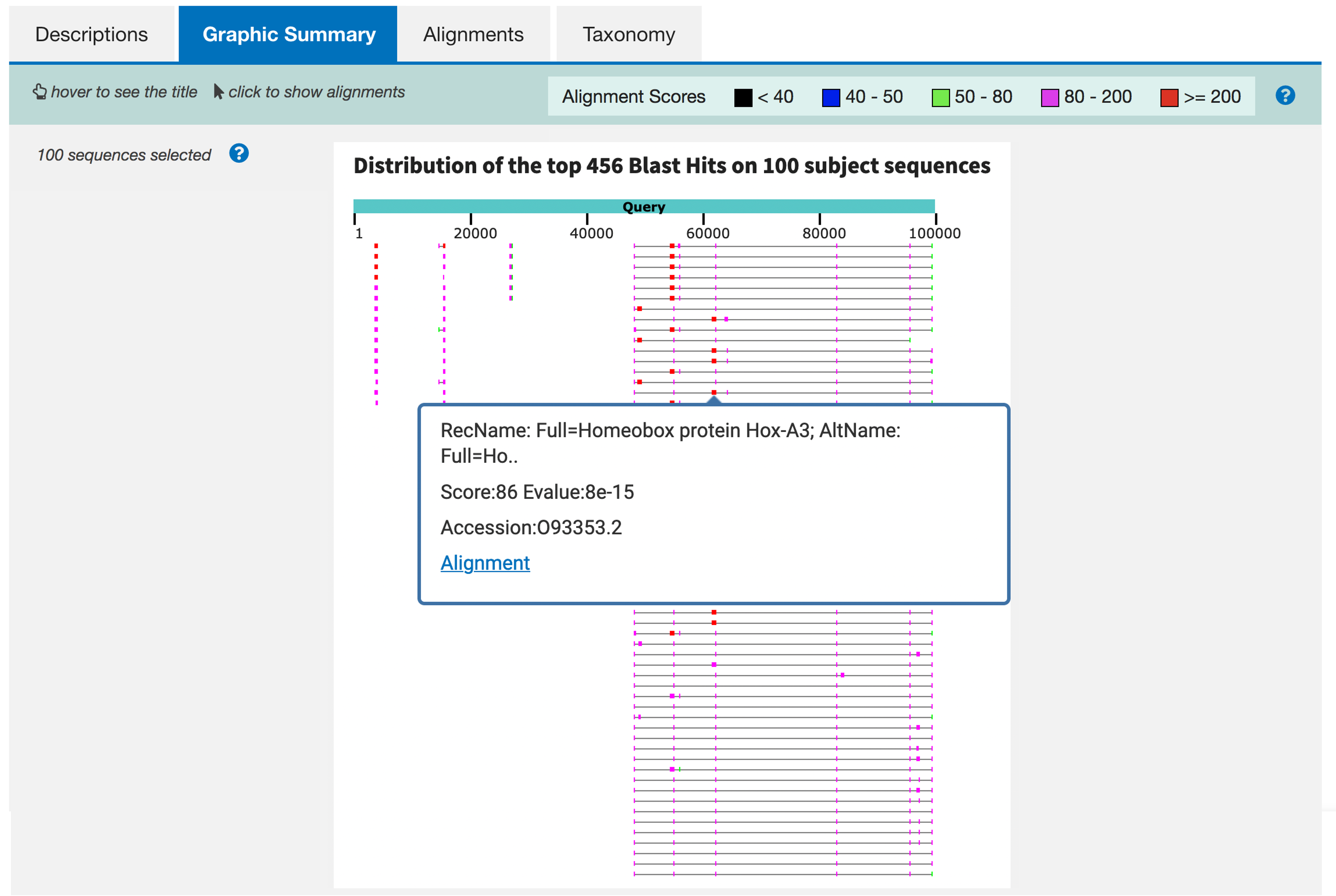This screenshot has width=1336, height=896.
Task: Click the Alignment Scores legend label
Action: tap(634, 97)
